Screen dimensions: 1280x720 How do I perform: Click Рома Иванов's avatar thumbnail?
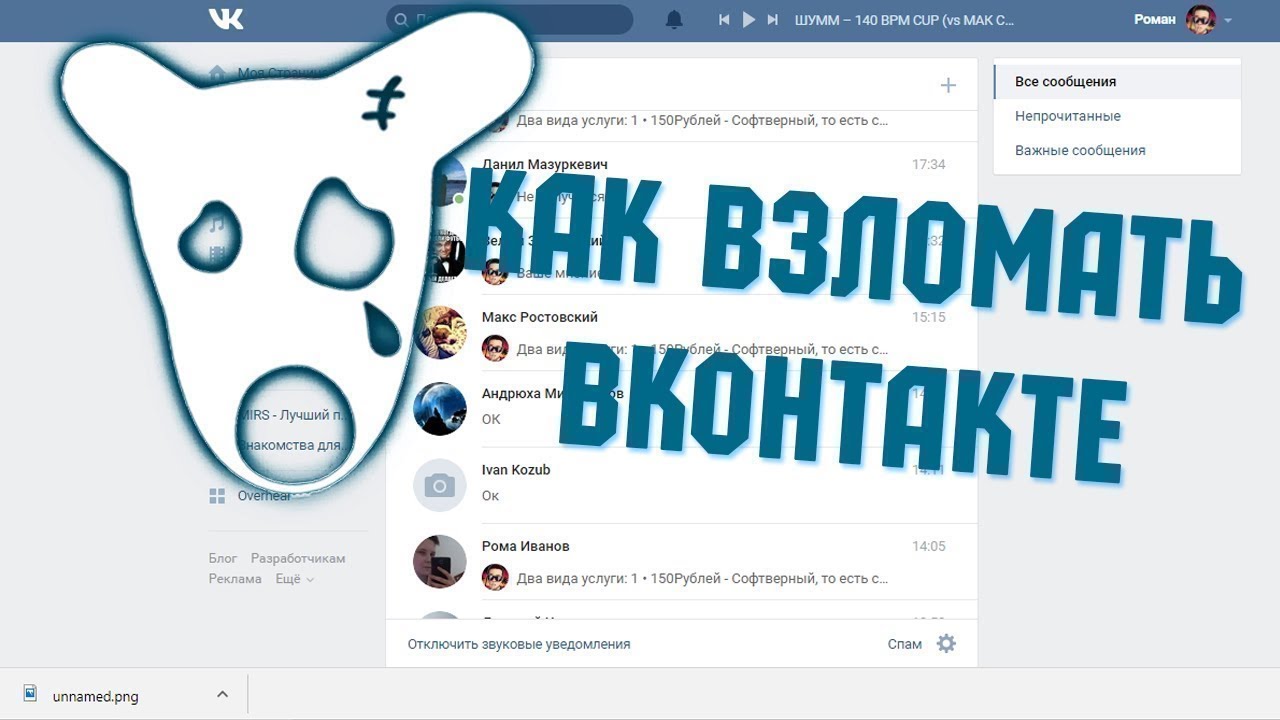[440, 562]
